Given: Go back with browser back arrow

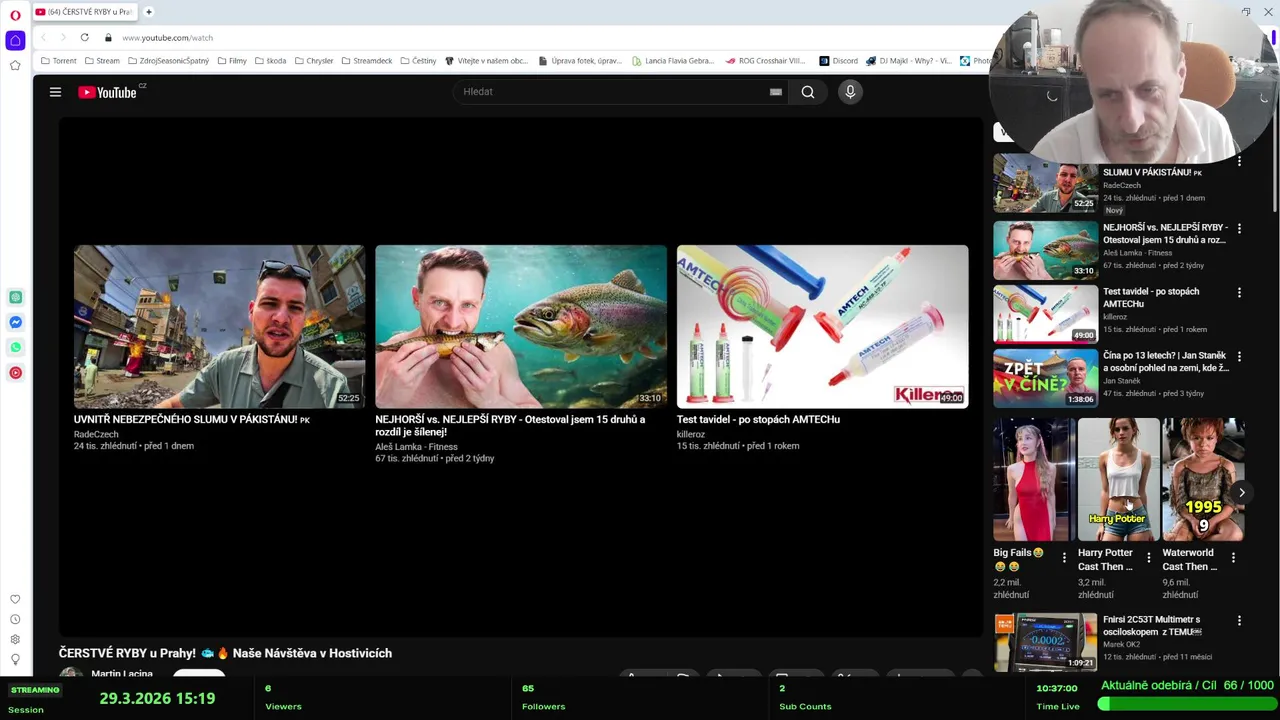Looking at the screenshot, I should point(44,38).
